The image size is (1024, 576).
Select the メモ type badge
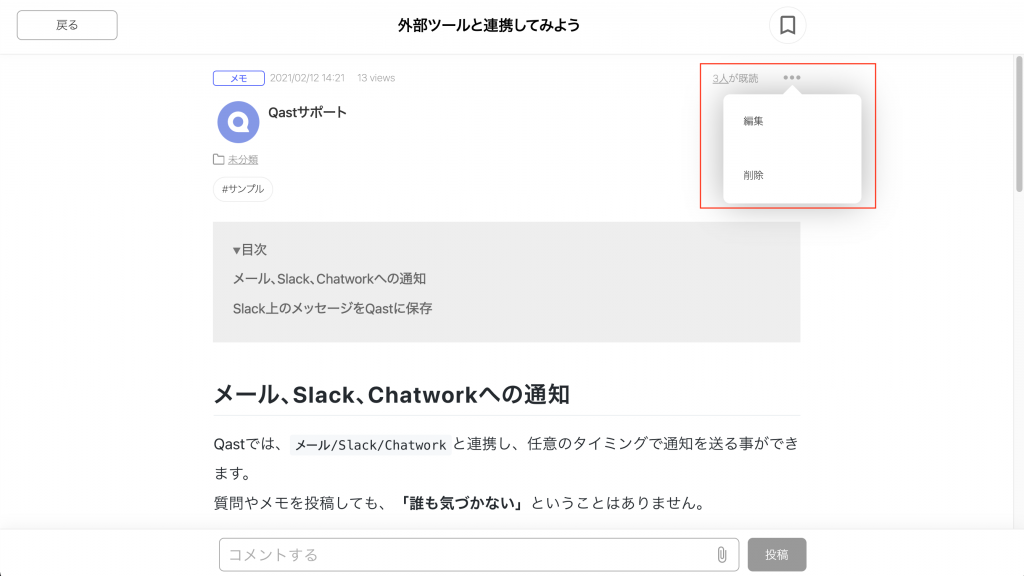[238, 77]
